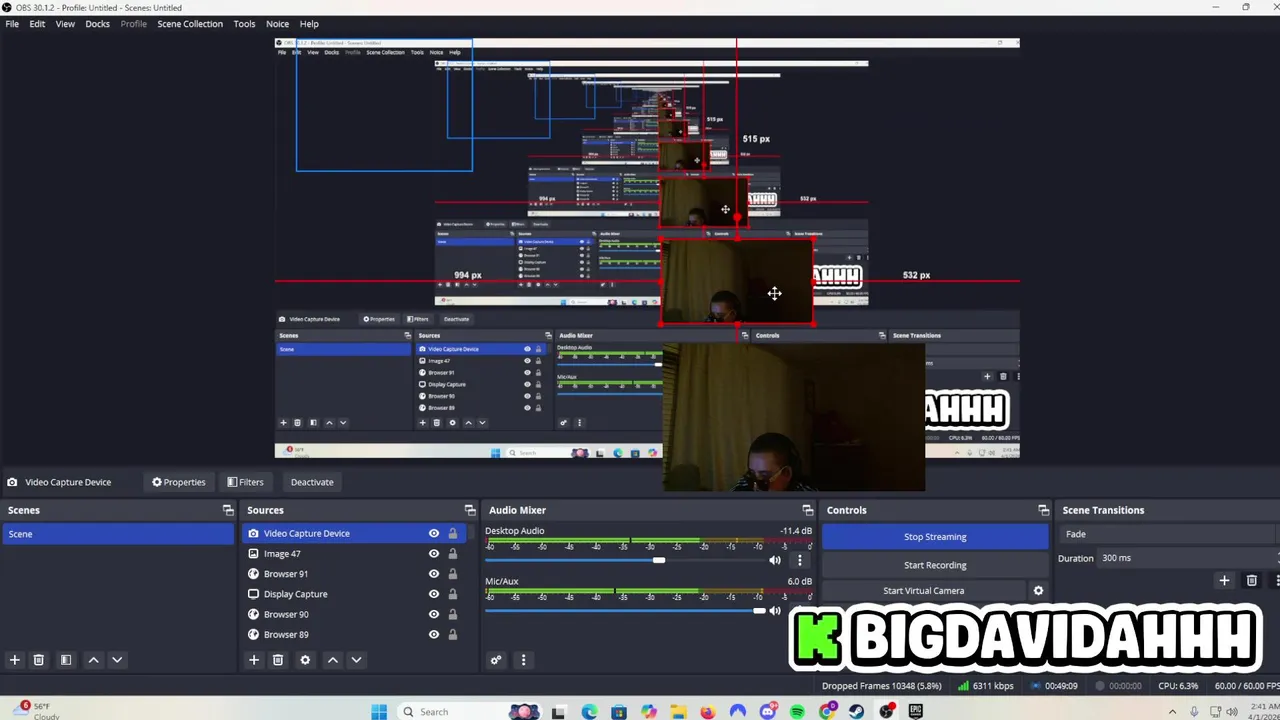Open source properties gear in Sources dock
Screen dimensions: 1280x720
(305, 660)
